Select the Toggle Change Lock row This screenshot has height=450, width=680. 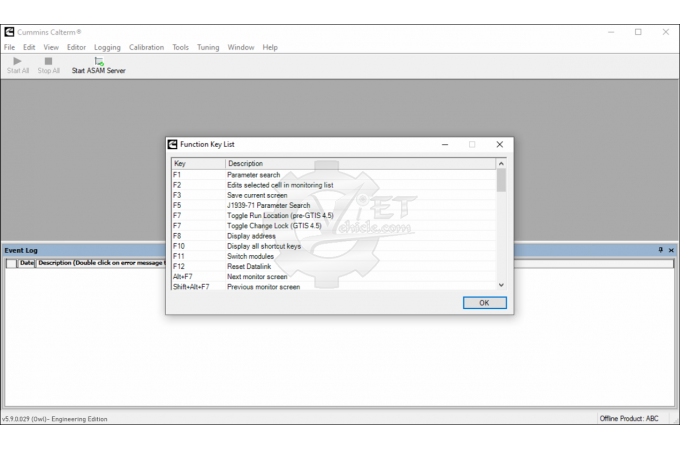(333, 226)
